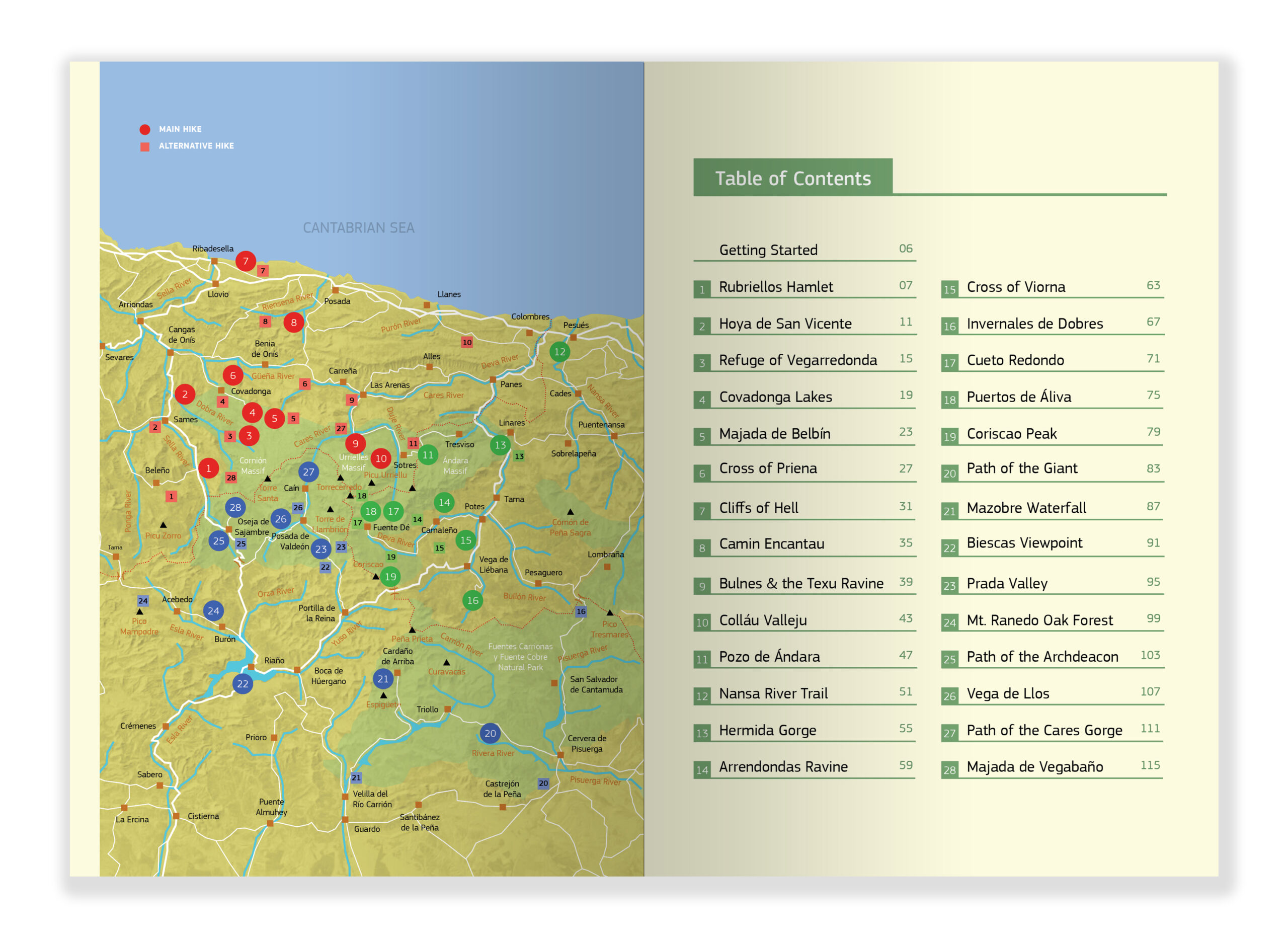Image resolution: width=1288 pixels, height=943 pixels.
Task: Click blue square alternative marker 20 near Castrejón
Action: (544, 784)
